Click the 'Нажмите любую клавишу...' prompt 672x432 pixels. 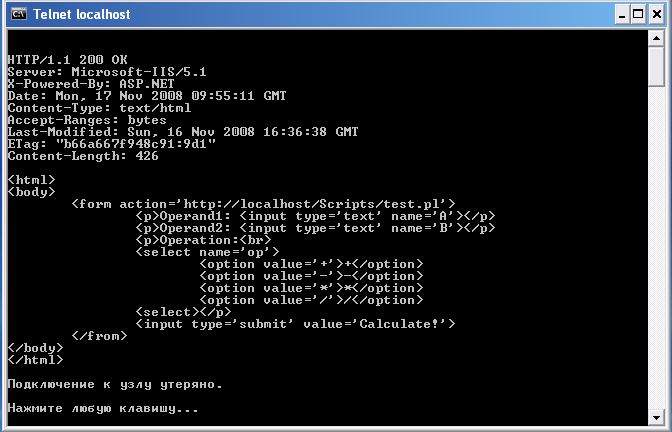pos(103,408)
